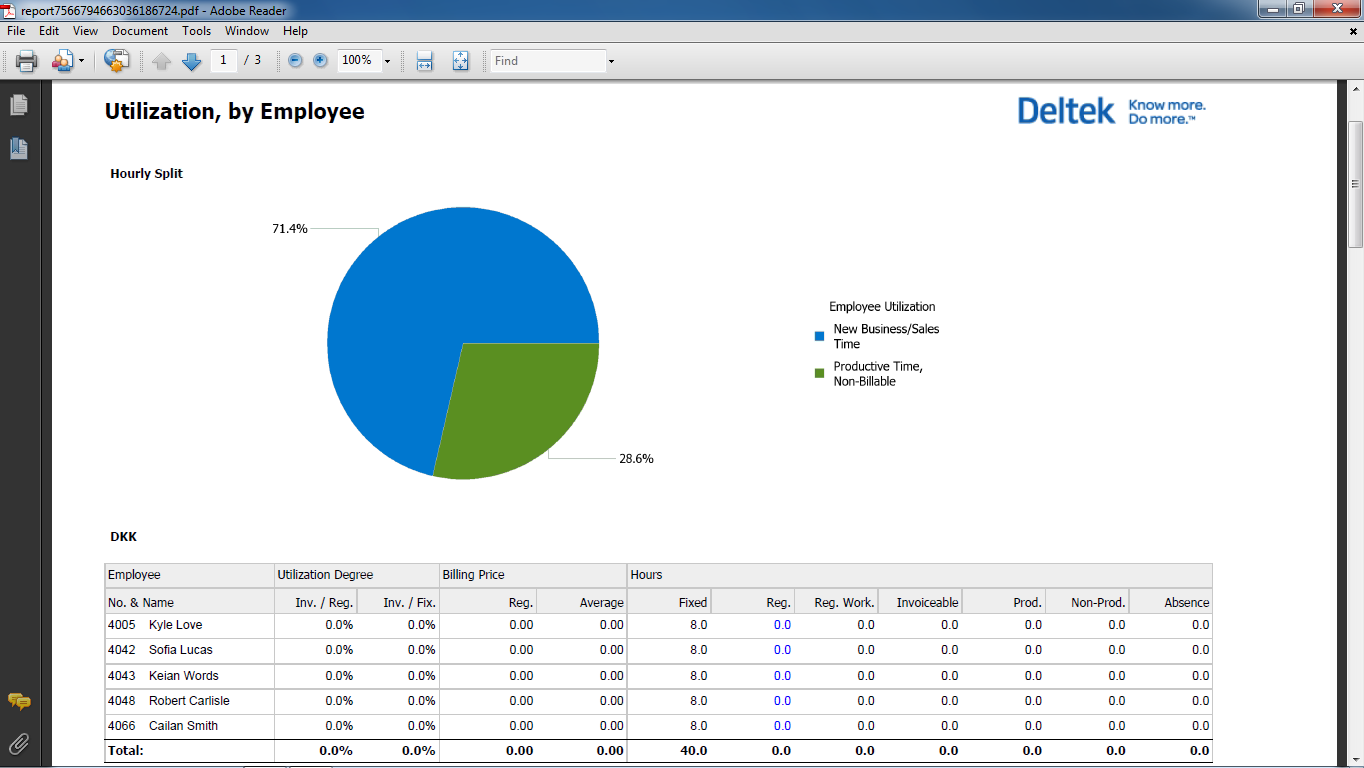Click Reg. hours value for Kyle Love
Screen dimensions: 1364x768
(x=781, y=625)
